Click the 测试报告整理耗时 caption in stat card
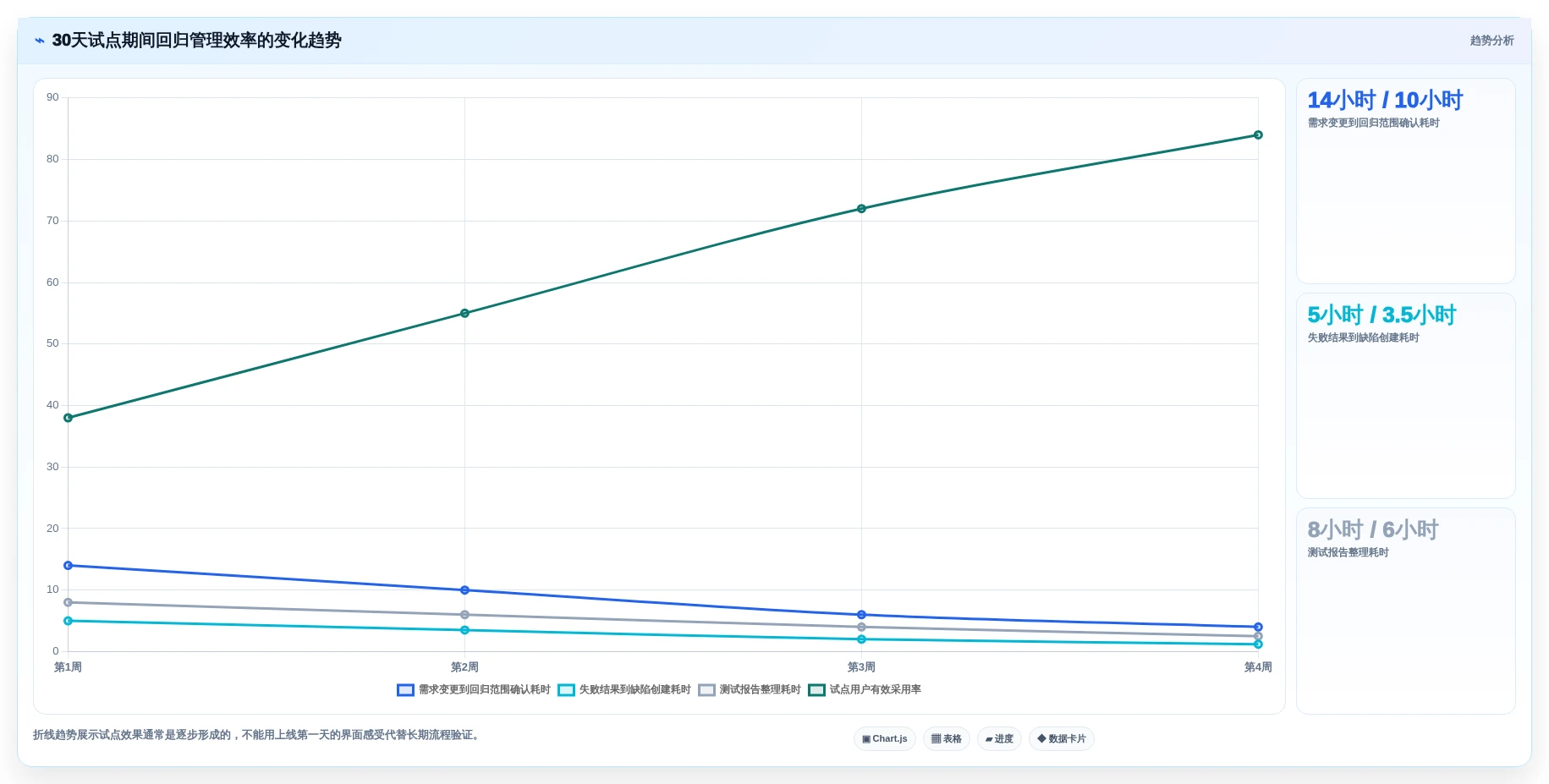This screenshot has width=1549, height=784. click(x=1349, y=553)
